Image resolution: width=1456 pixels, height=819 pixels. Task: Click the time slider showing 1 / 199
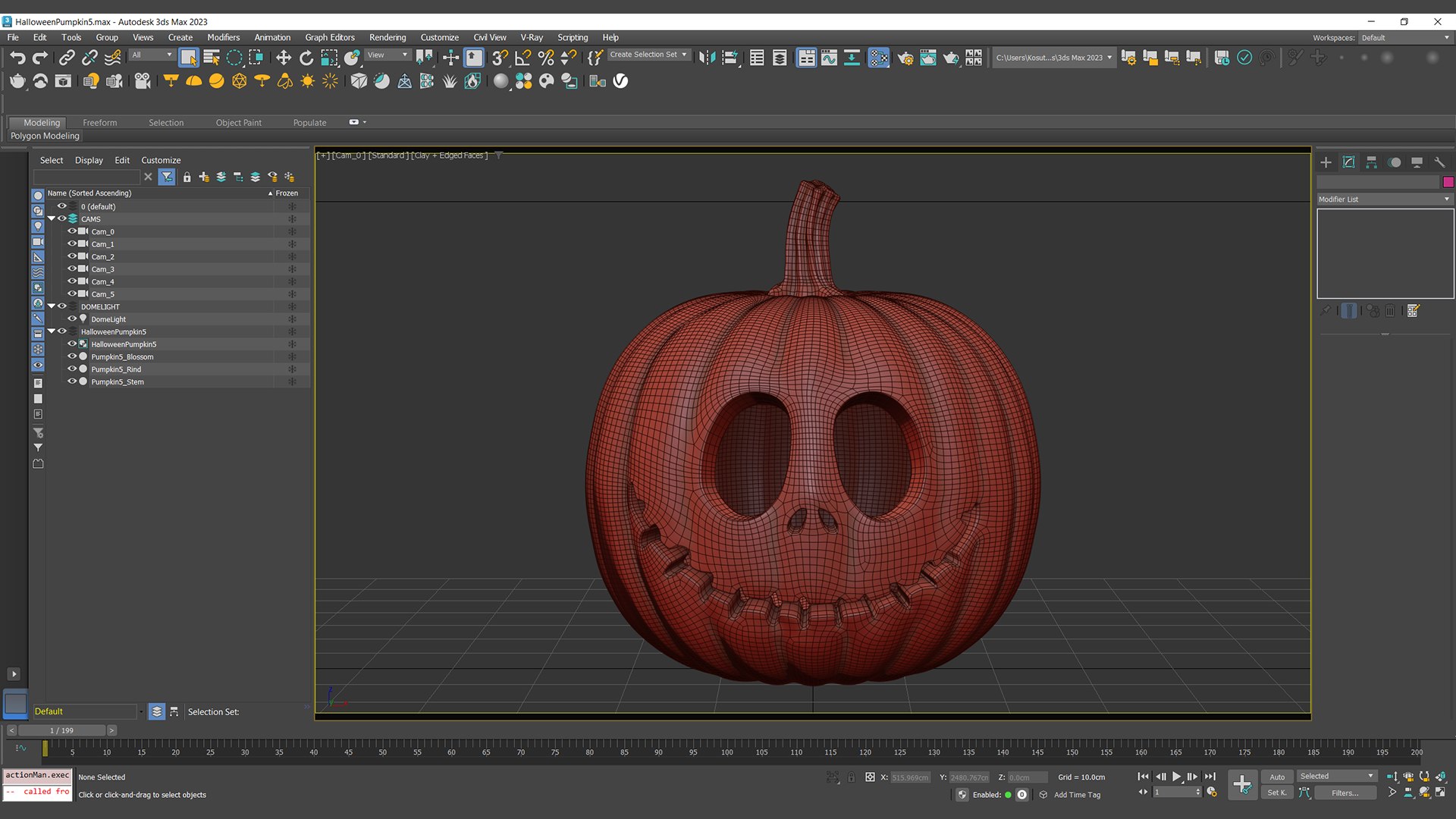[x=62, y=731]
